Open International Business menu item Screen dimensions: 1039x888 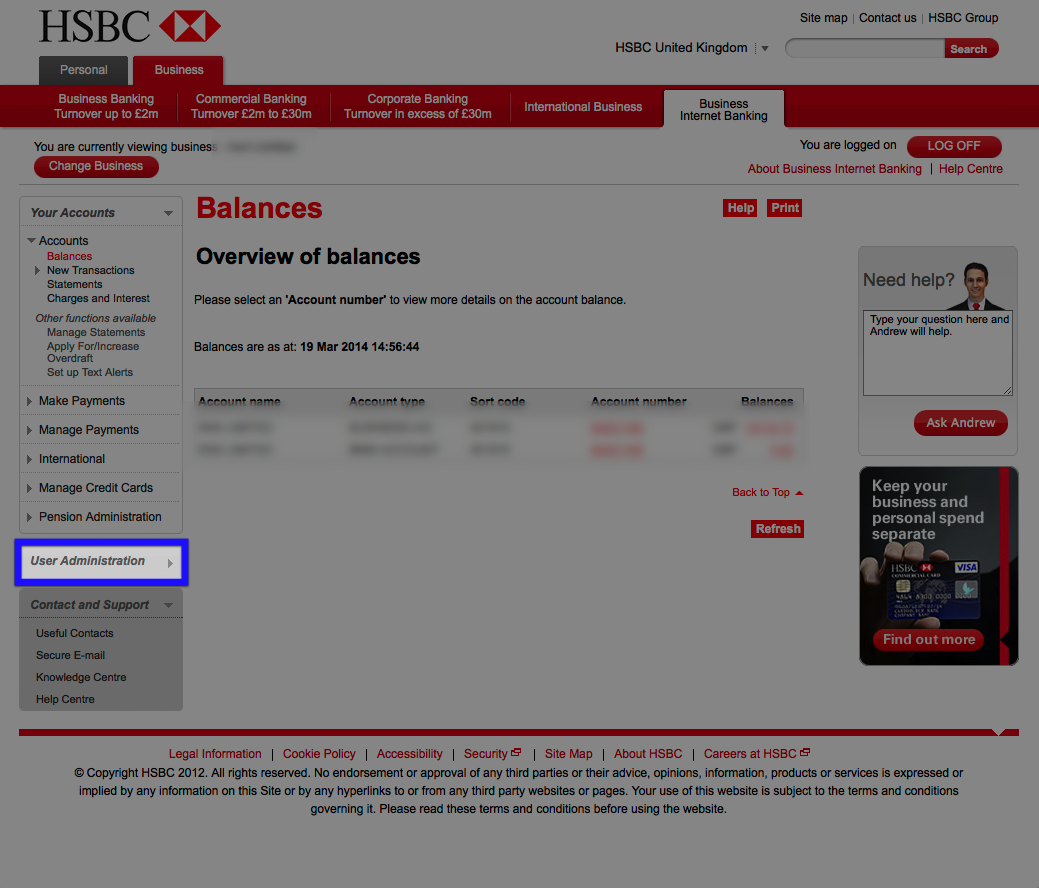point(583,107)
